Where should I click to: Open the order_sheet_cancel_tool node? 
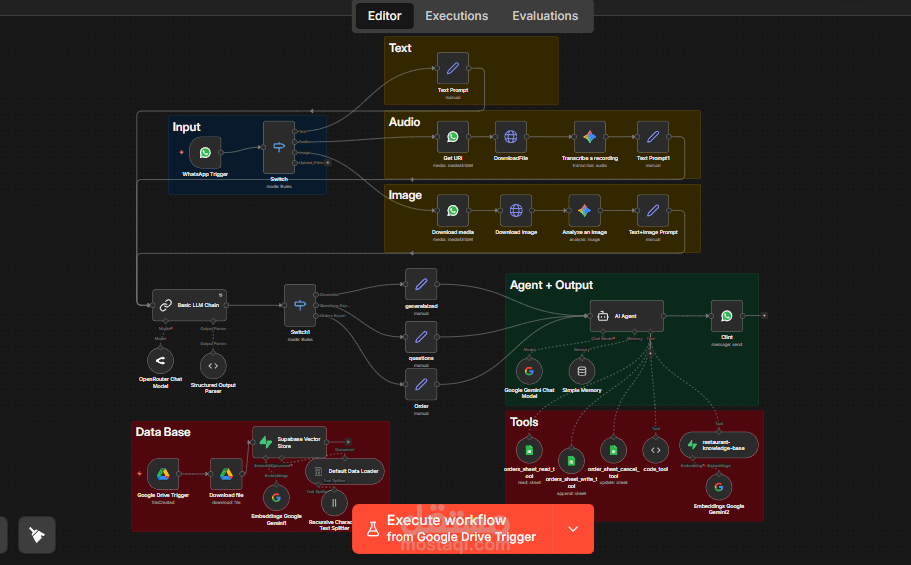(614, 450)
